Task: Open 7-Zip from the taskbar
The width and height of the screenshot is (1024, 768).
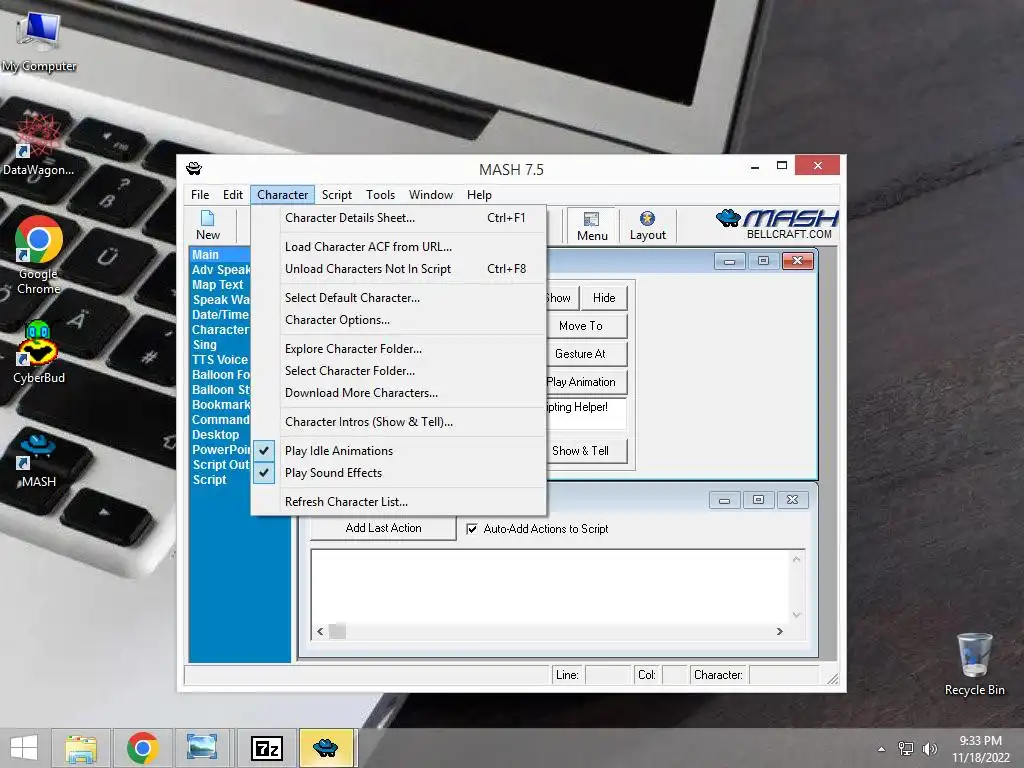Action: [x=266, y=748]
